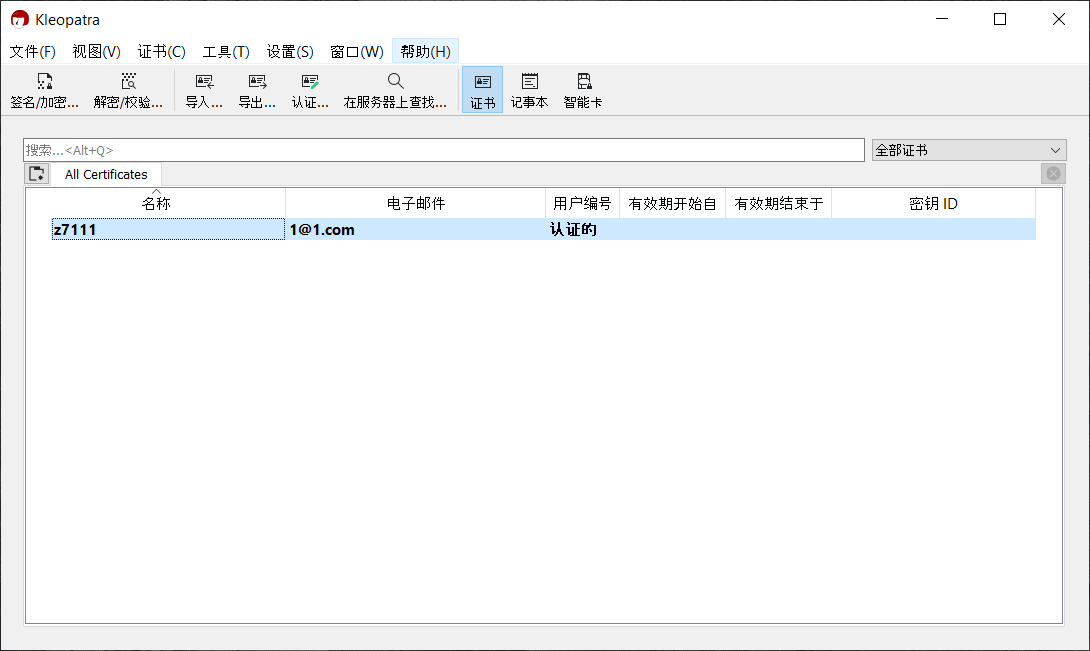Open the 帮助(H) menu

(x=425, y=51)
